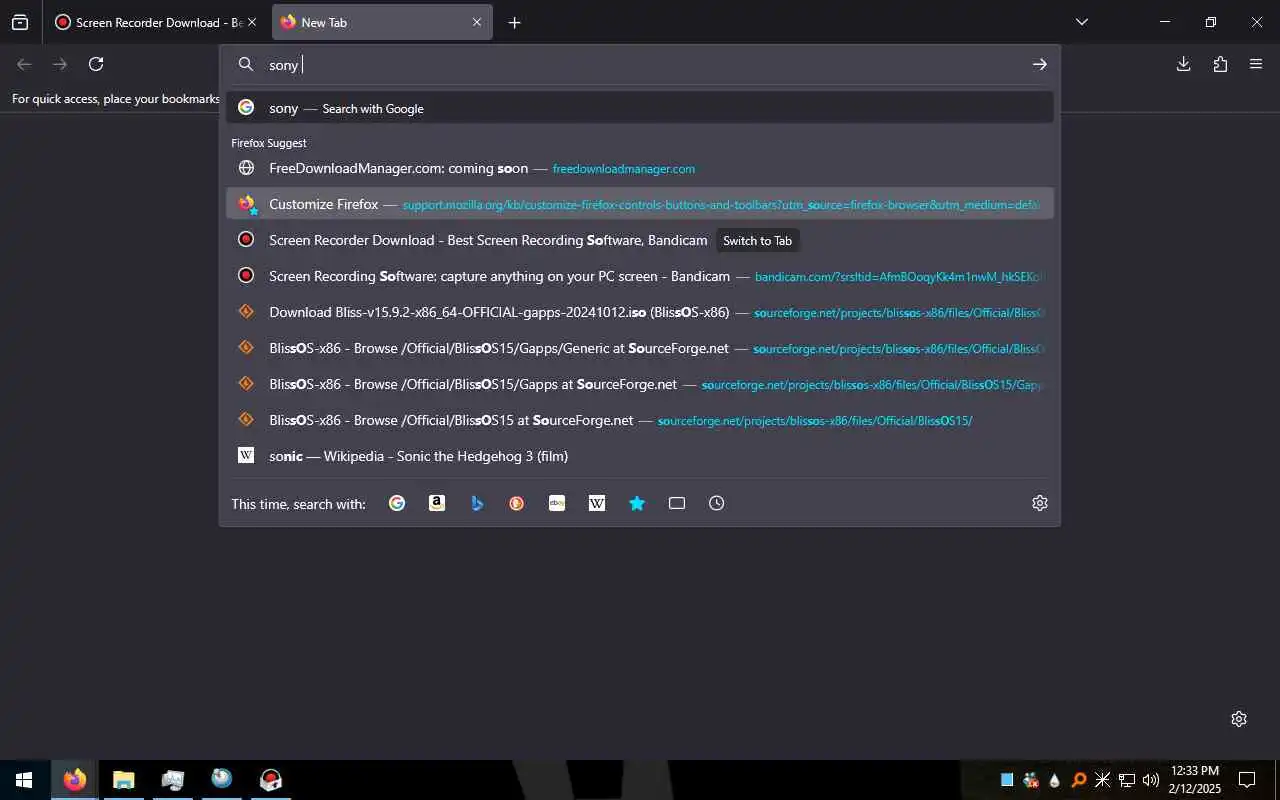Screen dimensions: 1280x800
Task: Click the address bar input with 'sony'
Action: coord(640,64)
